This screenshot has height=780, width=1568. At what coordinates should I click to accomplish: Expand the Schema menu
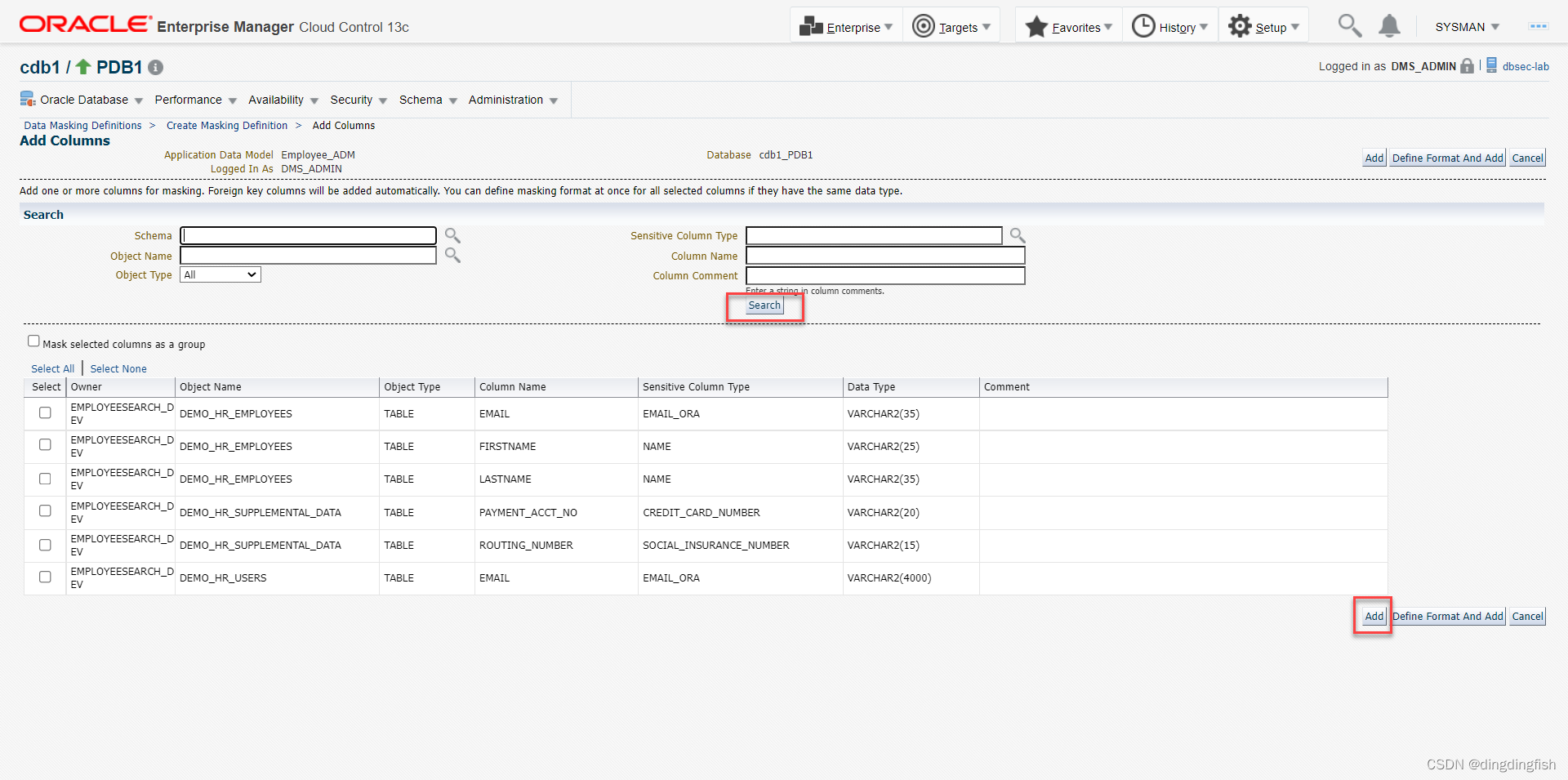[x=428, y=100]
